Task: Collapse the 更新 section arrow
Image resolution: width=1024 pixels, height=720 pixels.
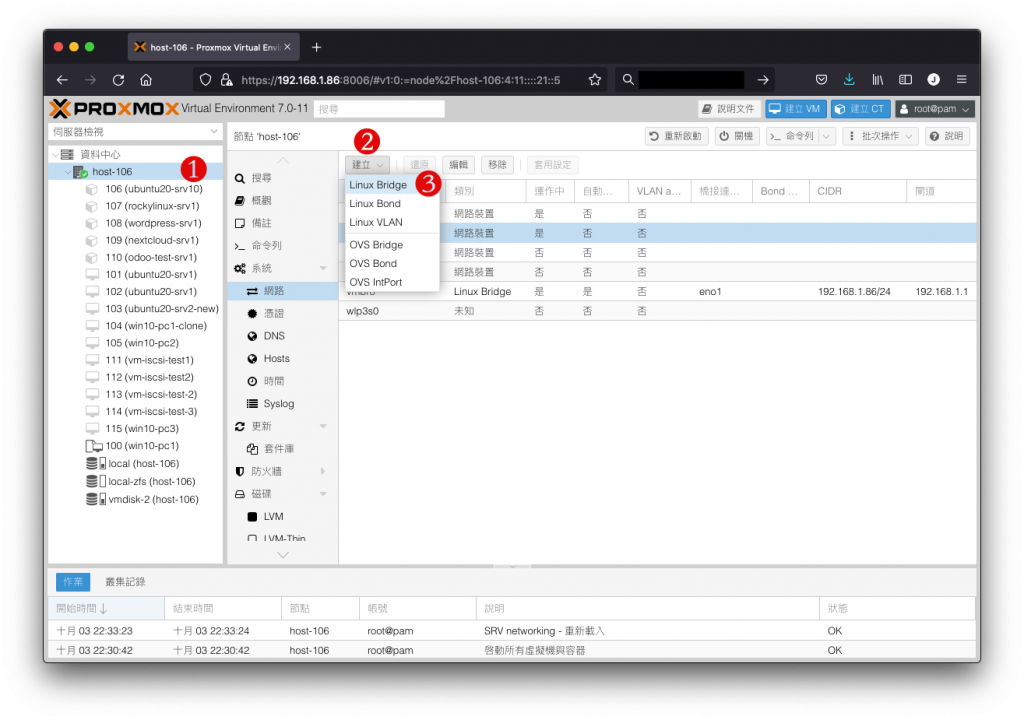Action: click(323, 427)
